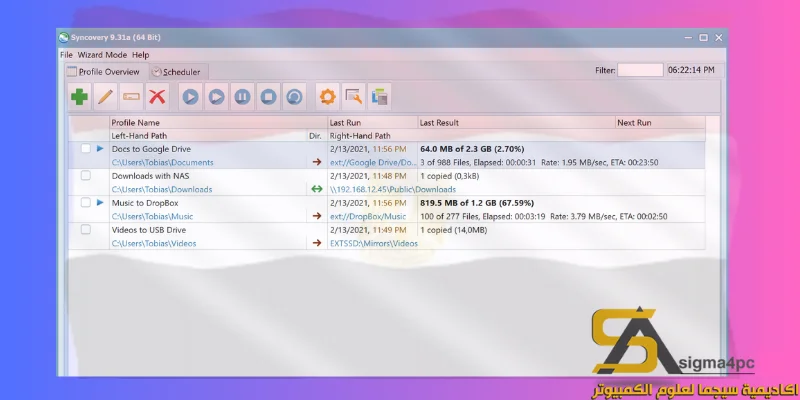Click right-hand path \\192.168.12.45\Public\Downloads
Screen dimensions: 800x400
click(393, 189)
